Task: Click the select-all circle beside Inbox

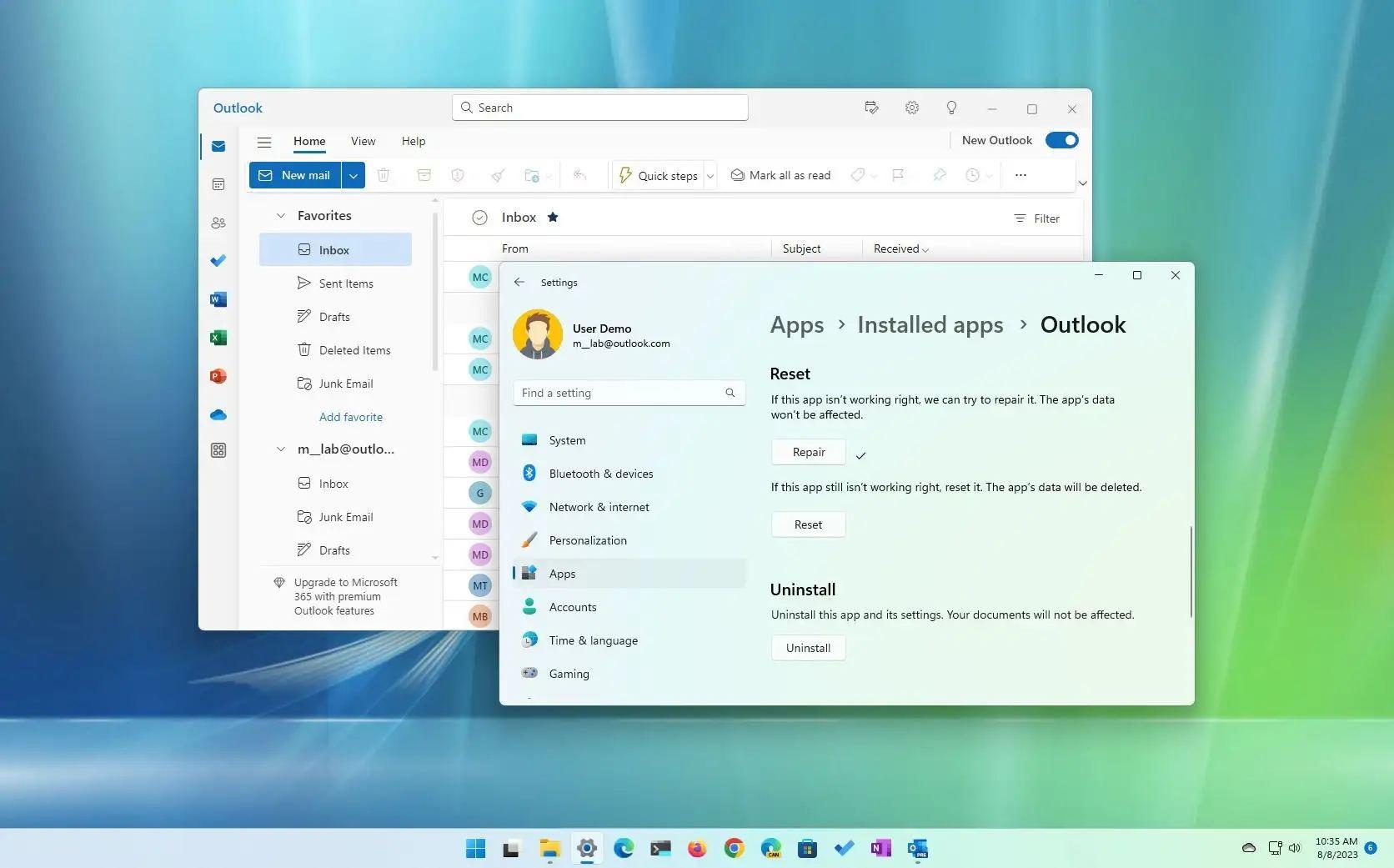Action: 479,218
